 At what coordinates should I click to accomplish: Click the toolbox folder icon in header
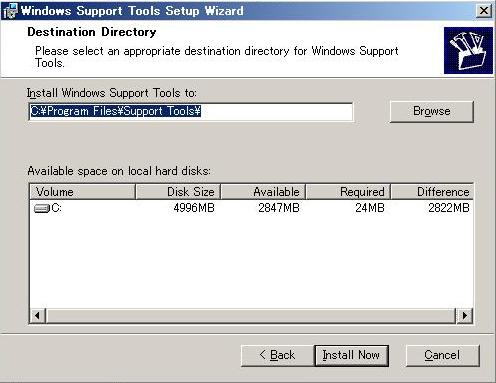pyautogui.click(x=468, y=51)
